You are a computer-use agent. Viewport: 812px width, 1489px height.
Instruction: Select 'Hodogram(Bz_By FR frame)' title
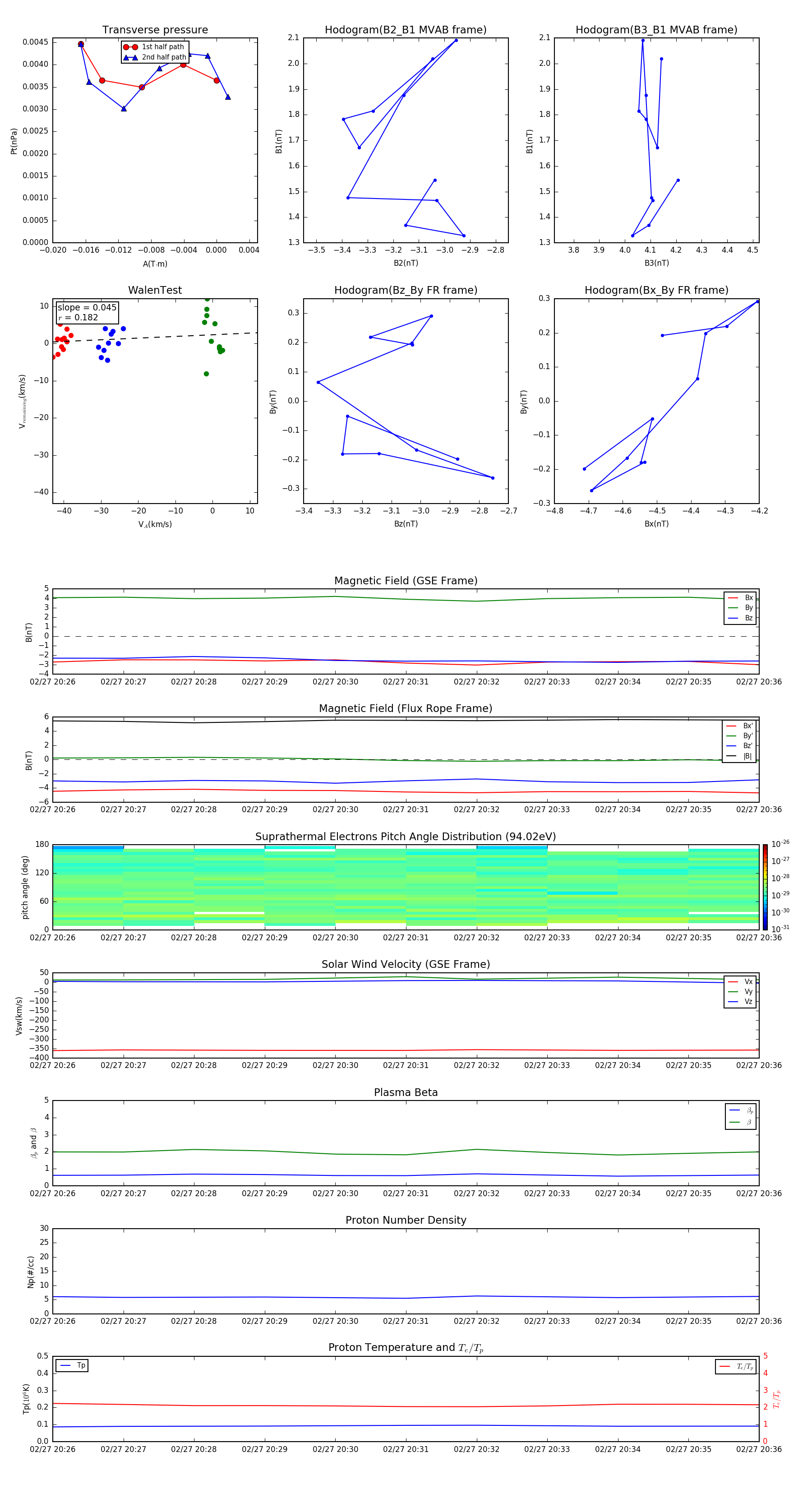click(x=406, y=290)
